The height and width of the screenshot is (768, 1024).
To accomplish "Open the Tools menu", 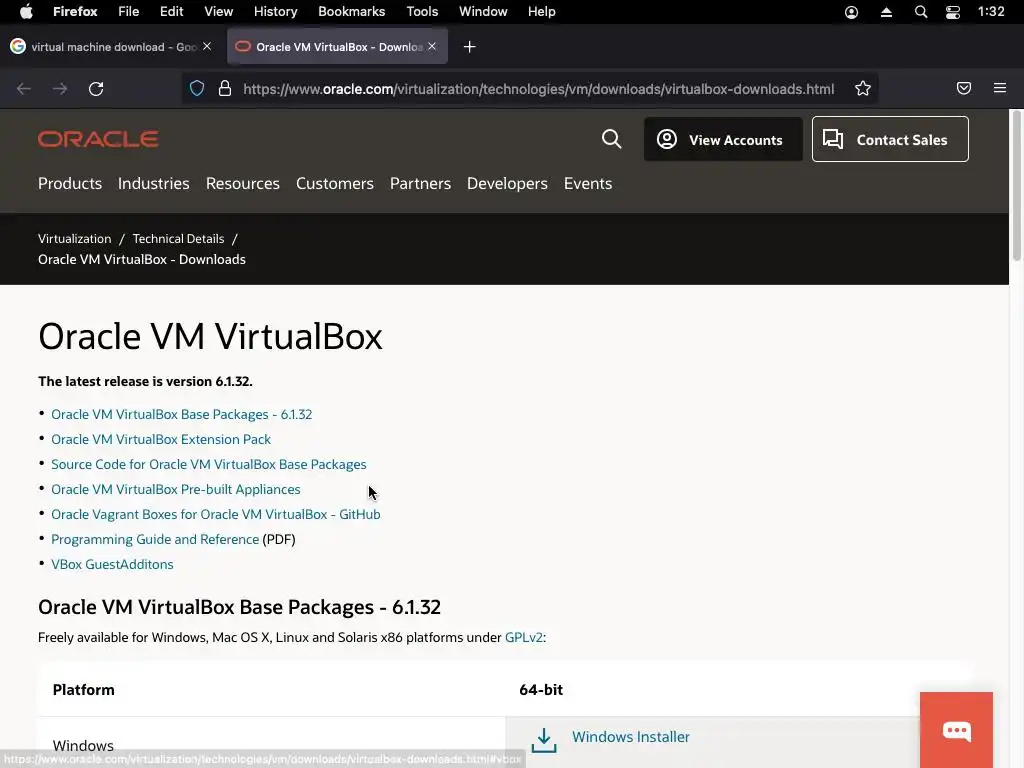I will coord(422,12).
